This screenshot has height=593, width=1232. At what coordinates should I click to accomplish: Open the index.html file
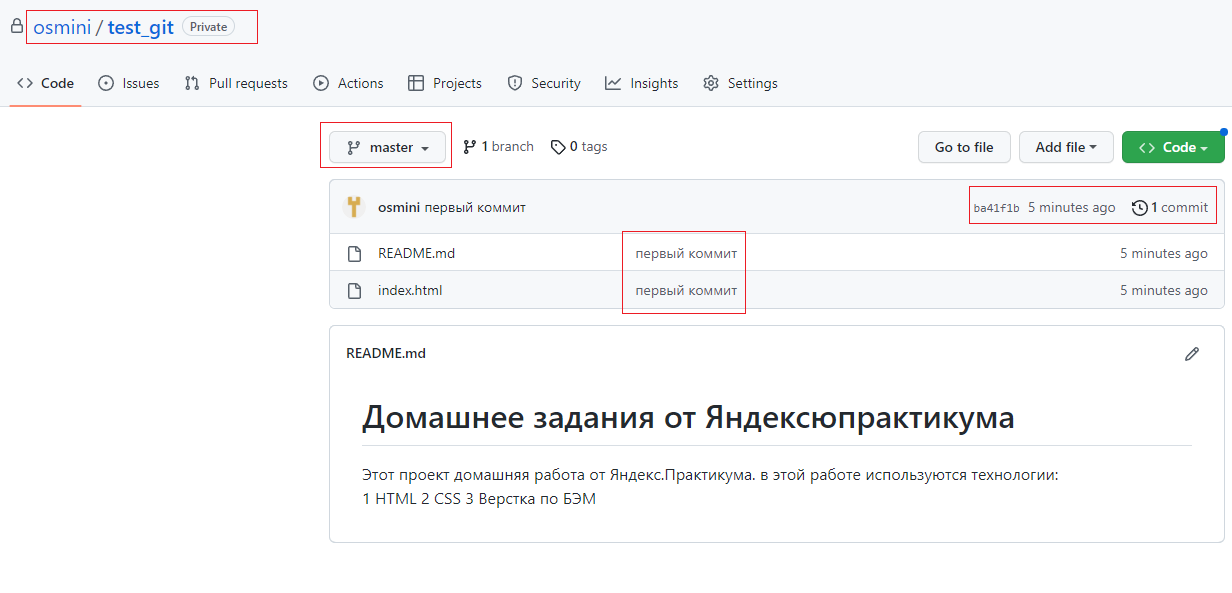click(410, 290)
